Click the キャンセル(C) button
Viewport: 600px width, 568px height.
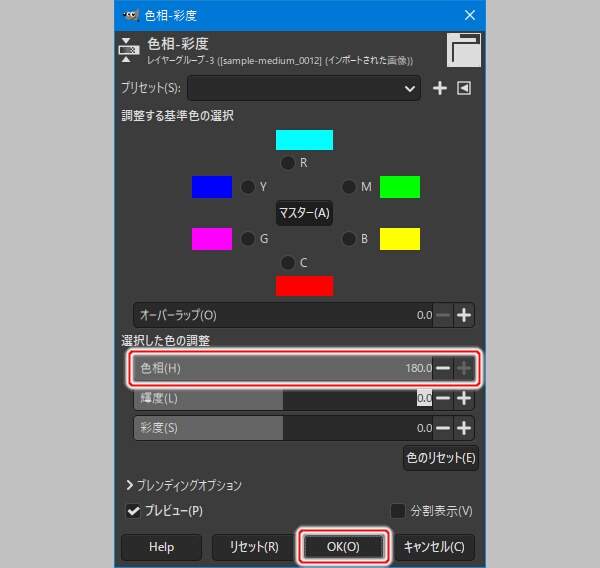pyautogui.click(x=434, y=547)
